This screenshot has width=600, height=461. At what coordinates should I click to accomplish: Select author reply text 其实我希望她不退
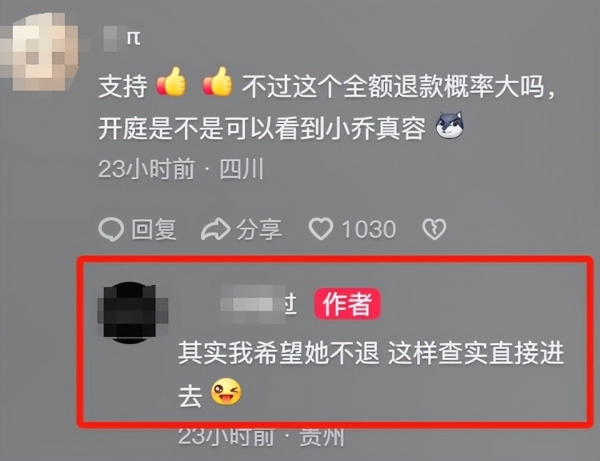coord(279,353)
